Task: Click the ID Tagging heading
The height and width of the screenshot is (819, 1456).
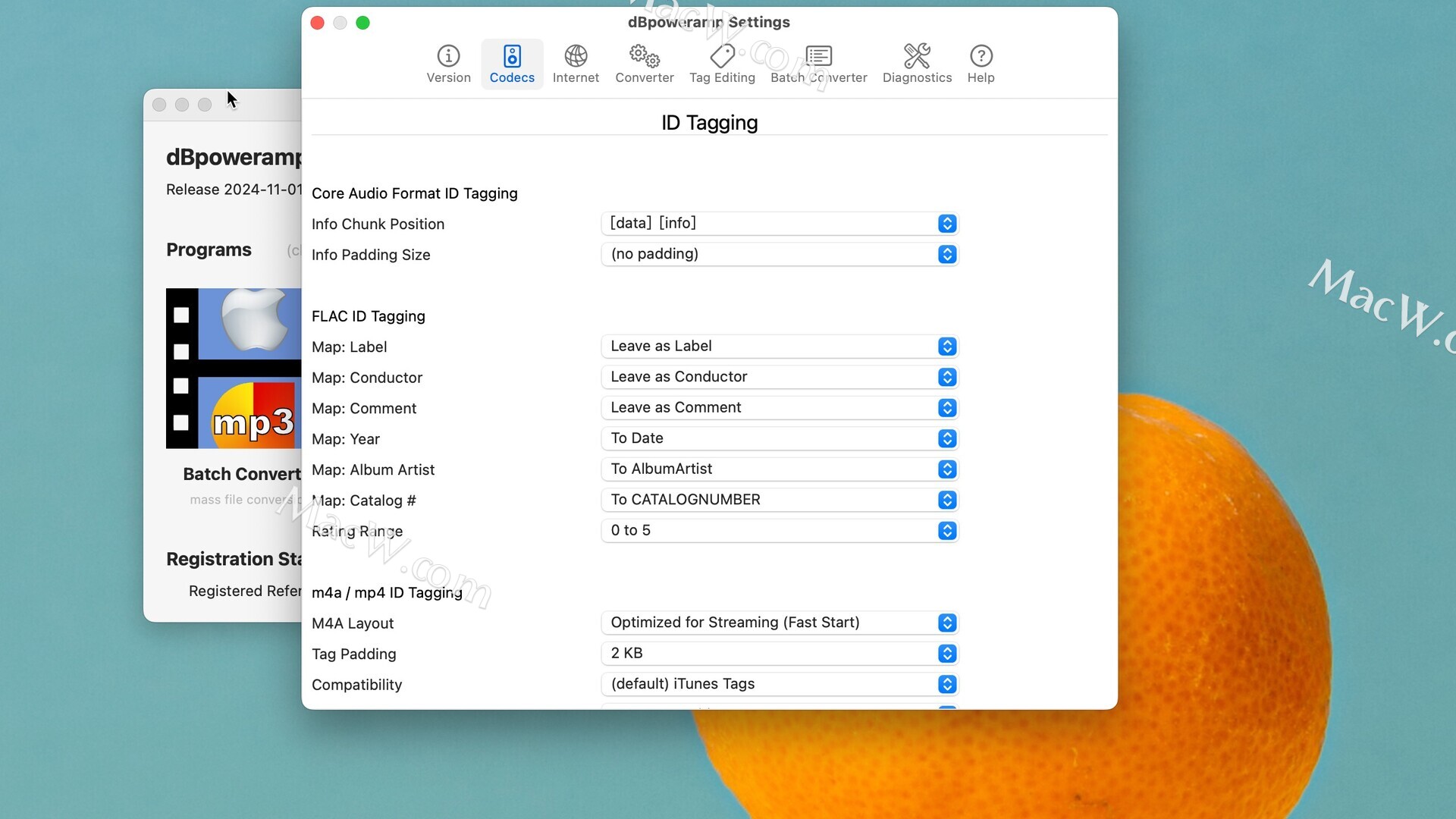Action: click(709, 123)
